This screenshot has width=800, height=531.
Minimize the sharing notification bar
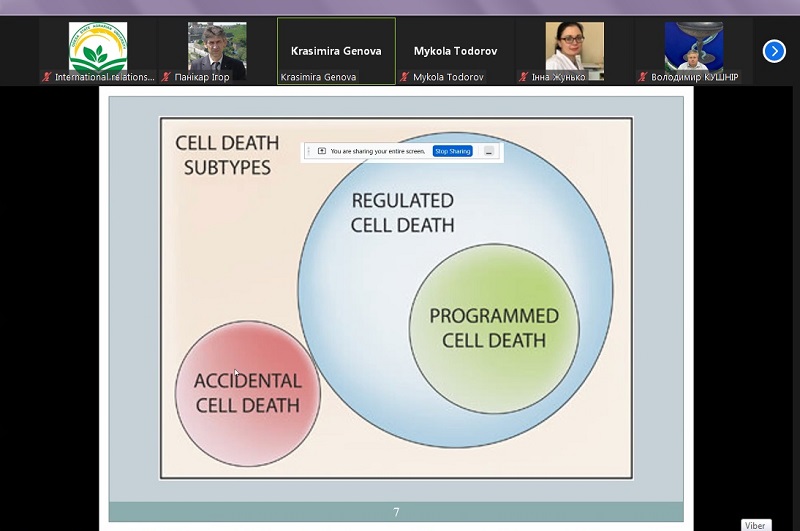coord(489,151)
